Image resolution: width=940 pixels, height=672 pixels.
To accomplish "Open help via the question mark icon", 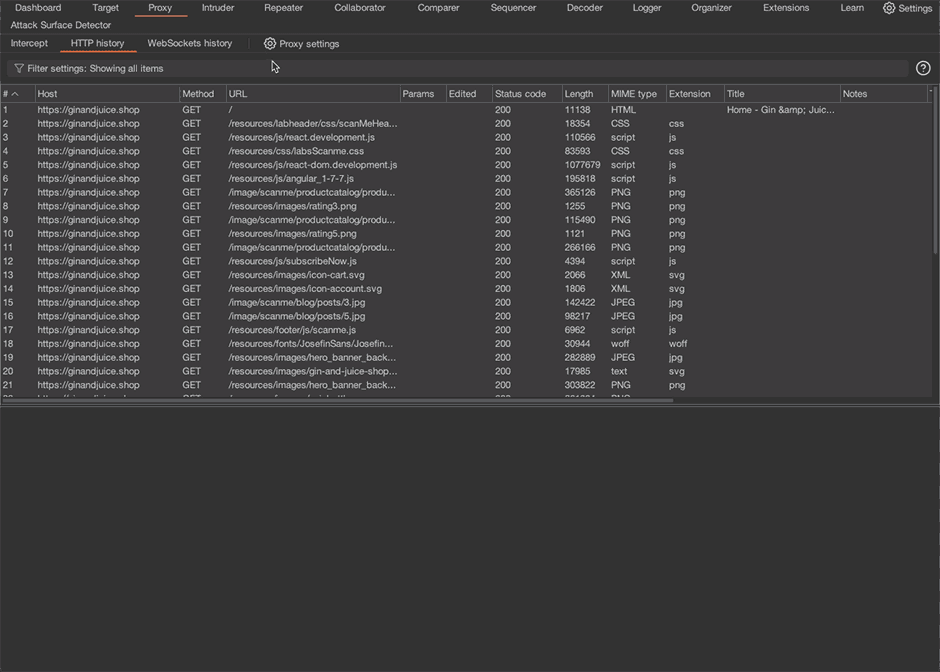I will 923,68.
